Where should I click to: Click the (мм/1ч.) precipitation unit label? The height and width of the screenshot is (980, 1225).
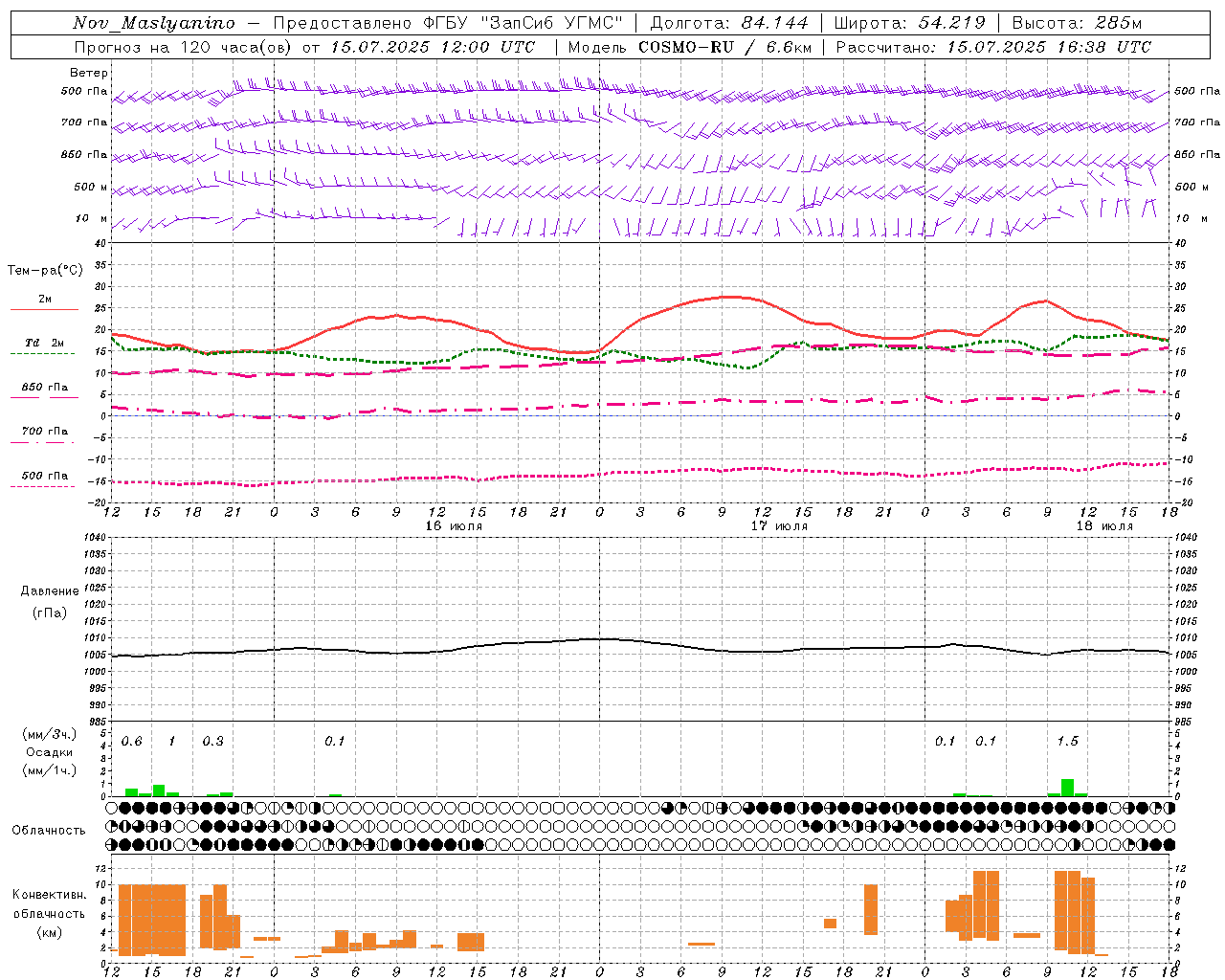[x=50, y=770]
